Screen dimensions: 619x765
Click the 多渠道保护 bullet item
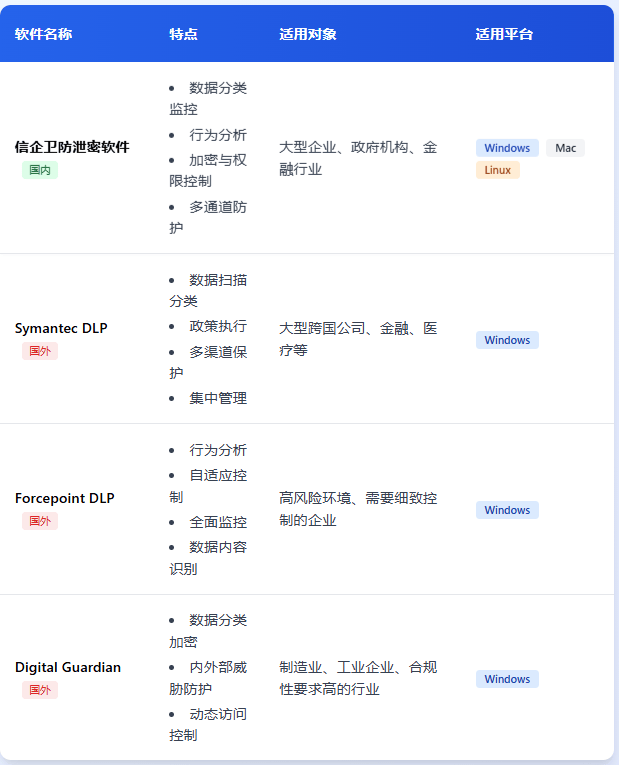(x=208, y=362)
